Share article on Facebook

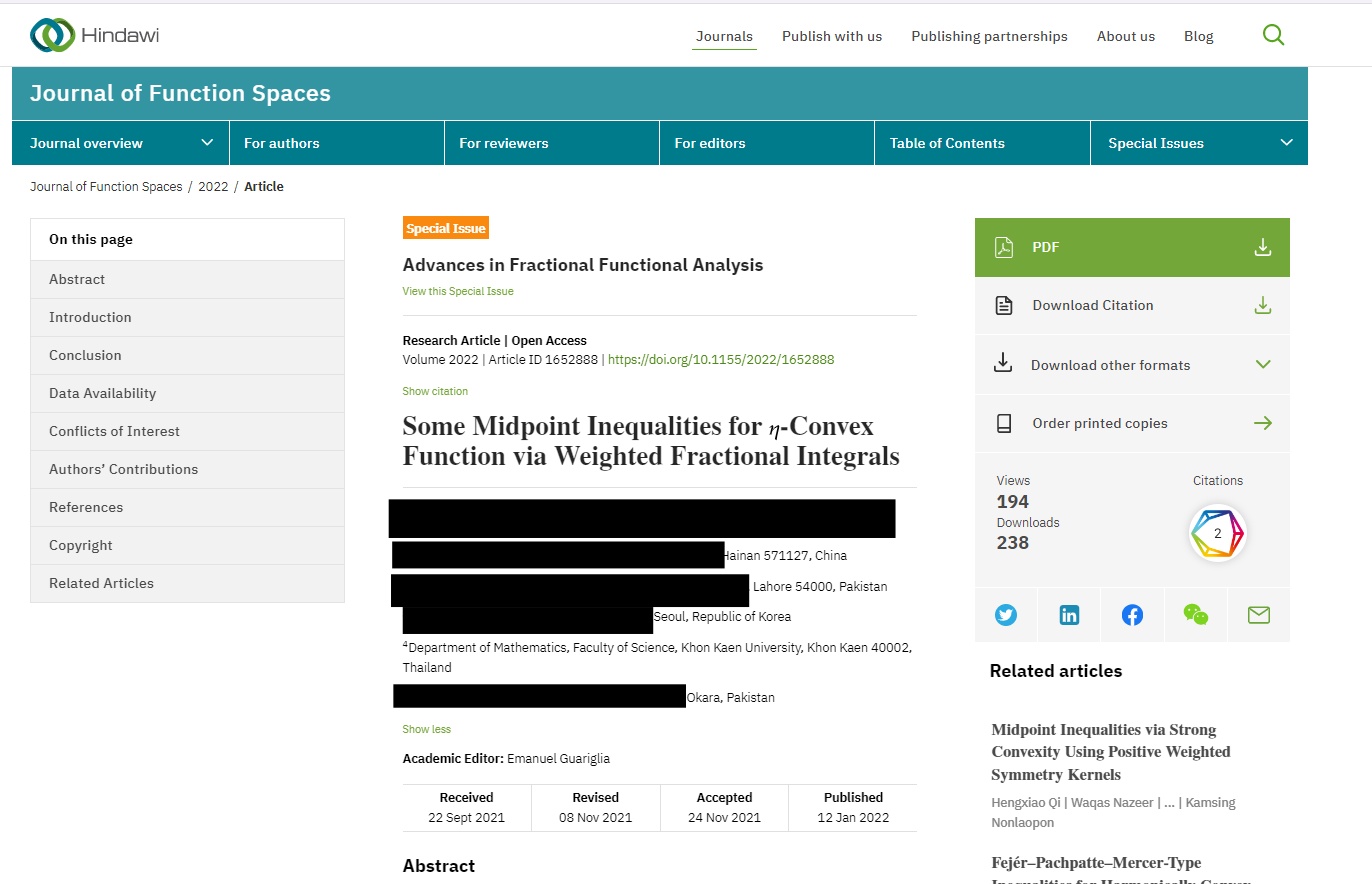(1132, 615)
